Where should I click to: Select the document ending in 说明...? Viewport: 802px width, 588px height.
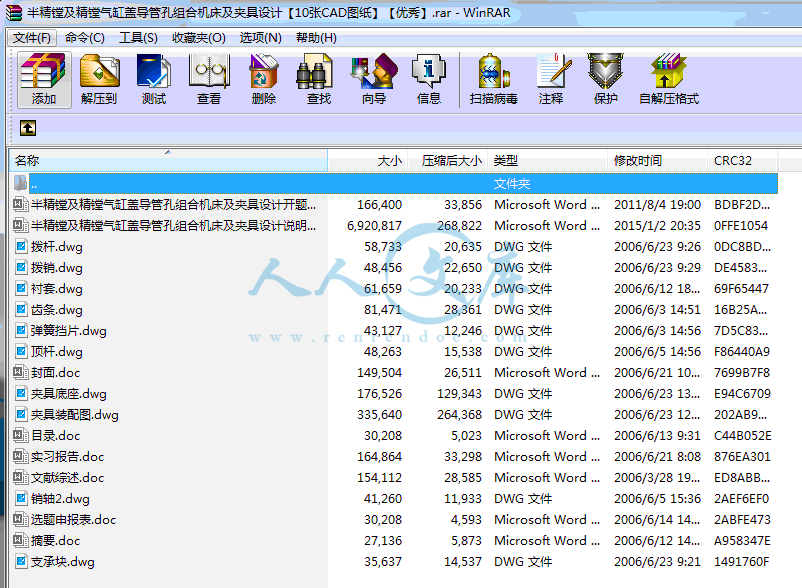173,225
